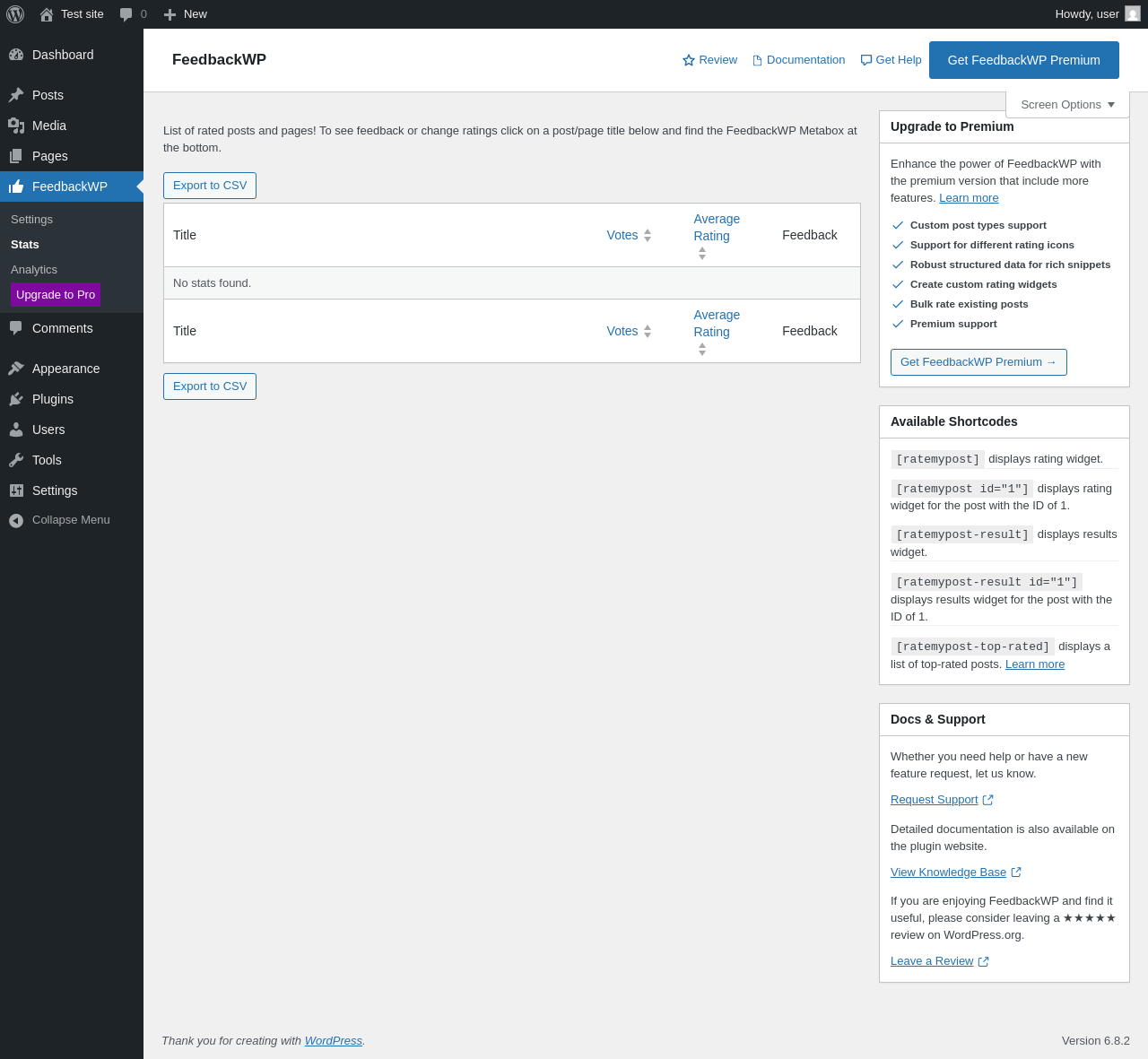Click the star icon beside Review

[x=689, y=60]
